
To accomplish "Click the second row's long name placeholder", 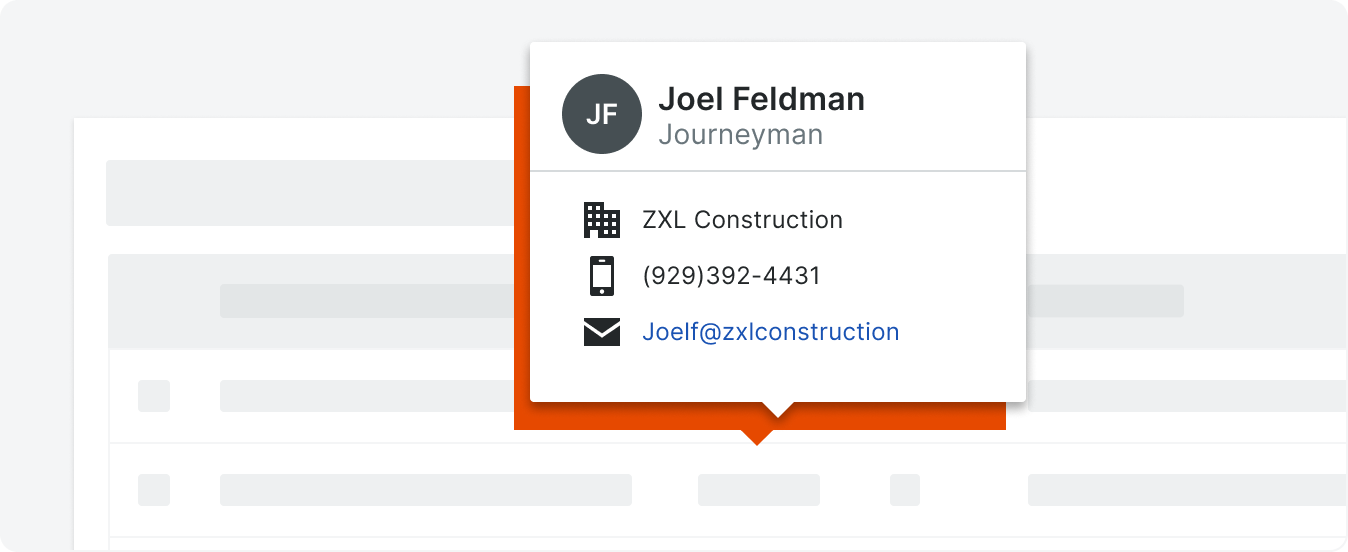I will [x=426, y=490].
